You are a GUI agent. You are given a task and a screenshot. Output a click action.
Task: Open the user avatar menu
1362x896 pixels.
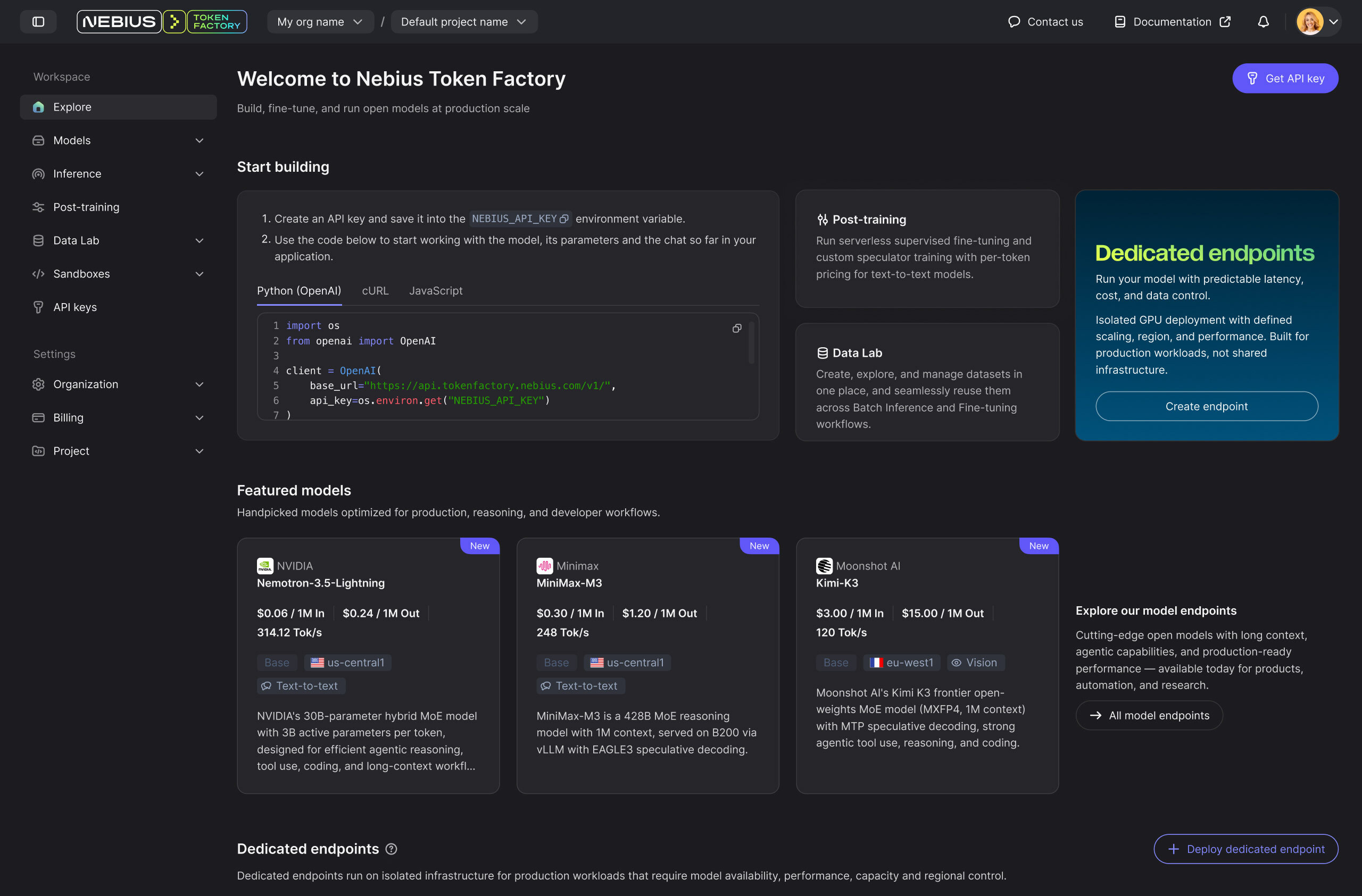coord(1317,22)
